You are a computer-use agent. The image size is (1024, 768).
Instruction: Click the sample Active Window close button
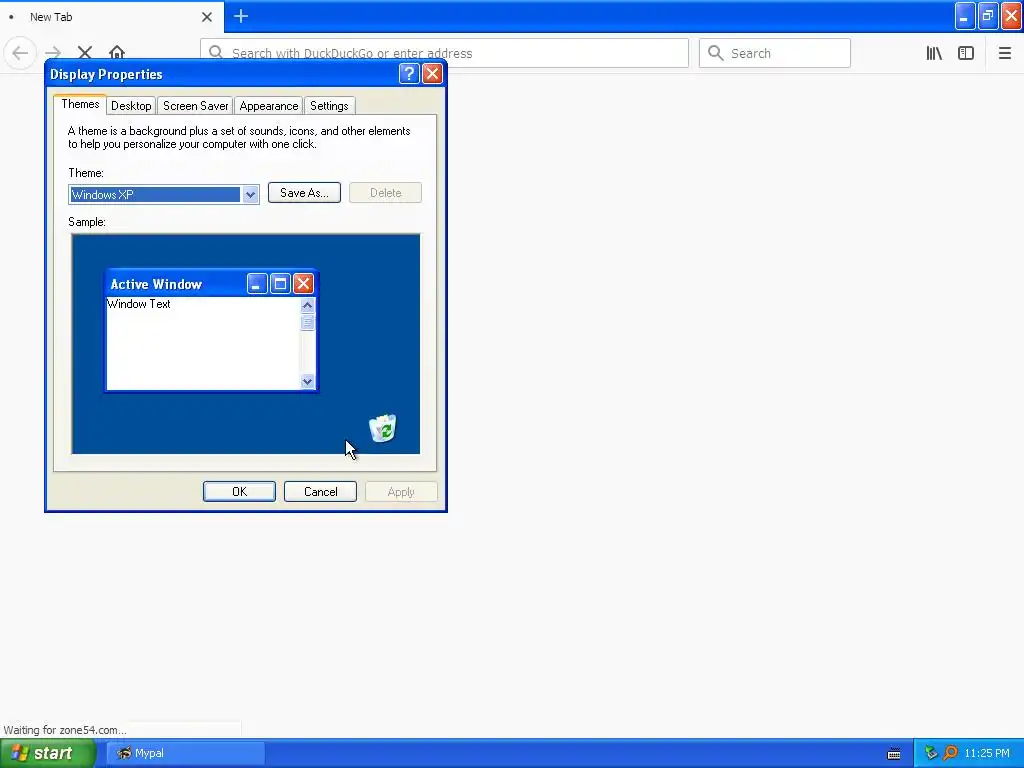tap(303, 283)
